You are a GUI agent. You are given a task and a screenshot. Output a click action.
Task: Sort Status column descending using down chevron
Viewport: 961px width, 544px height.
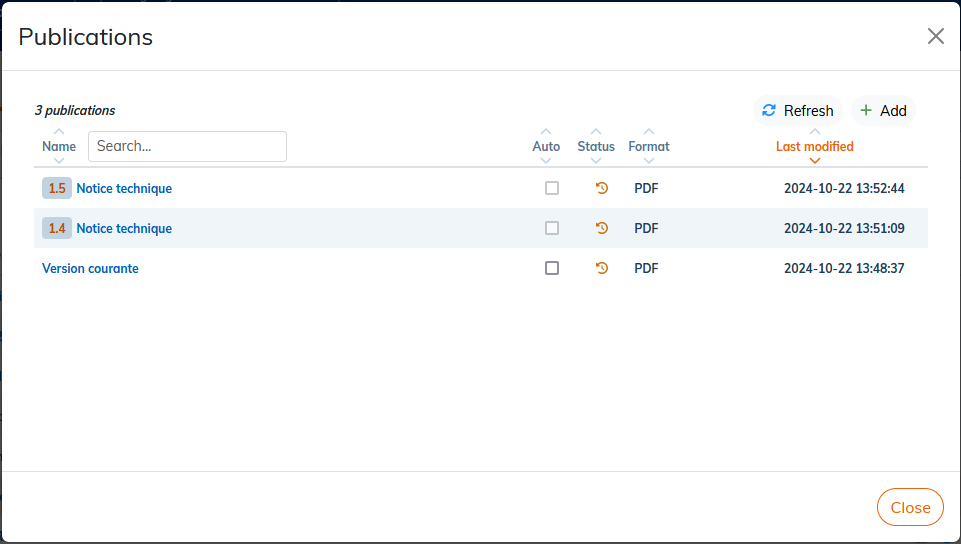(596, 161)
